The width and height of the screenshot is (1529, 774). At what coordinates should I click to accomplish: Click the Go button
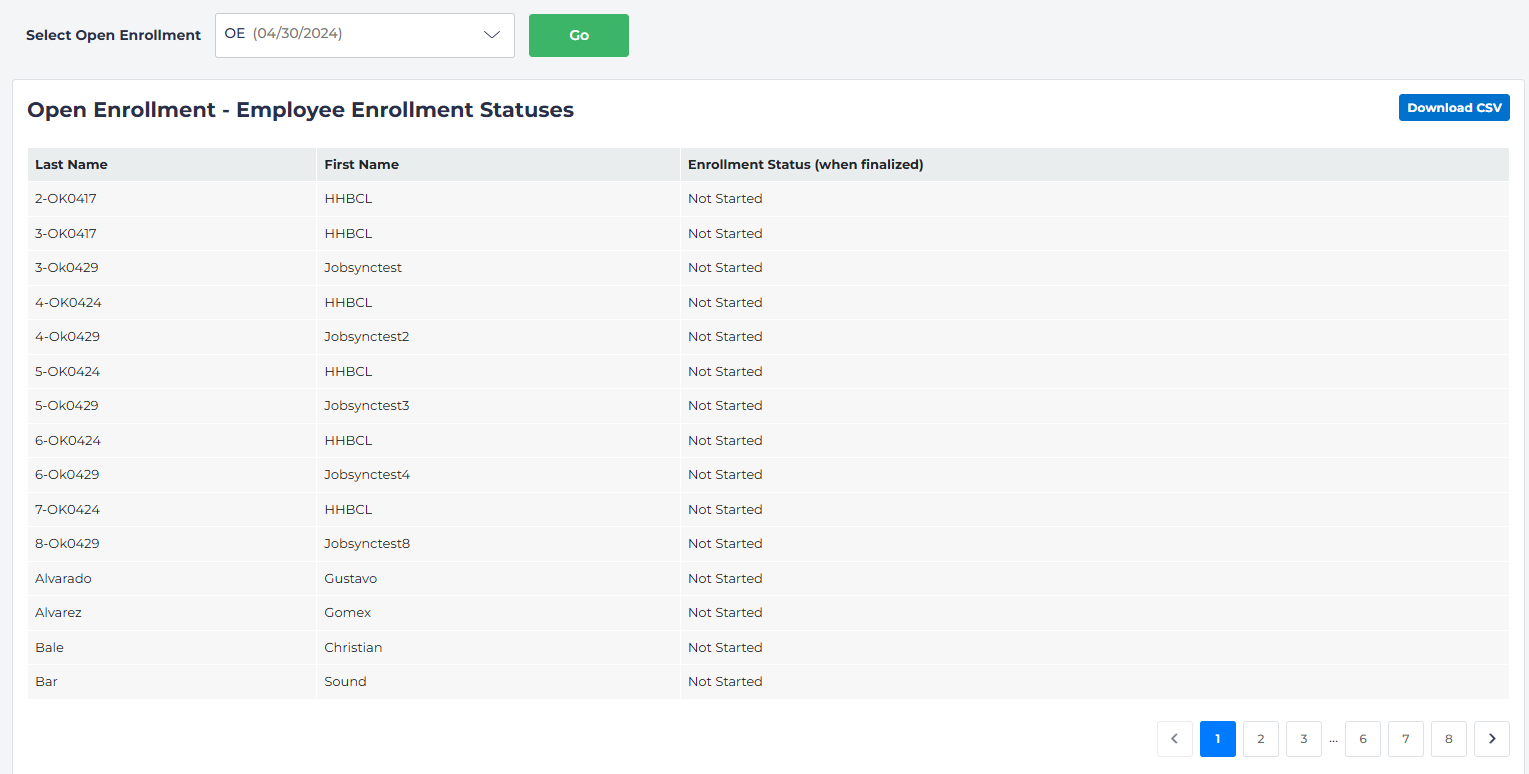click(578, 35)
